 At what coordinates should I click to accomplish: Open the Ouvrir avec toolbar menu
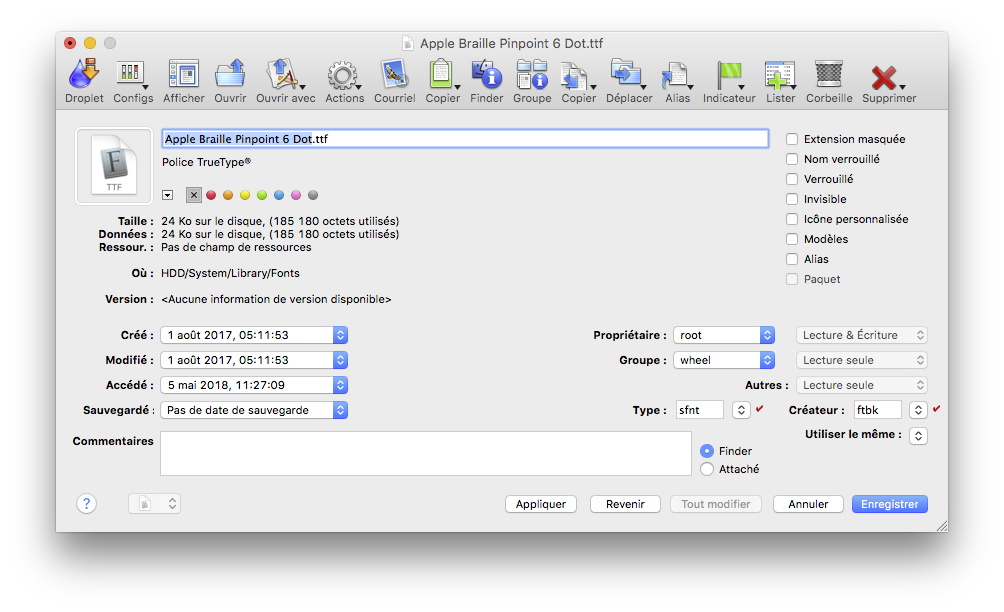tap(284, 74)
